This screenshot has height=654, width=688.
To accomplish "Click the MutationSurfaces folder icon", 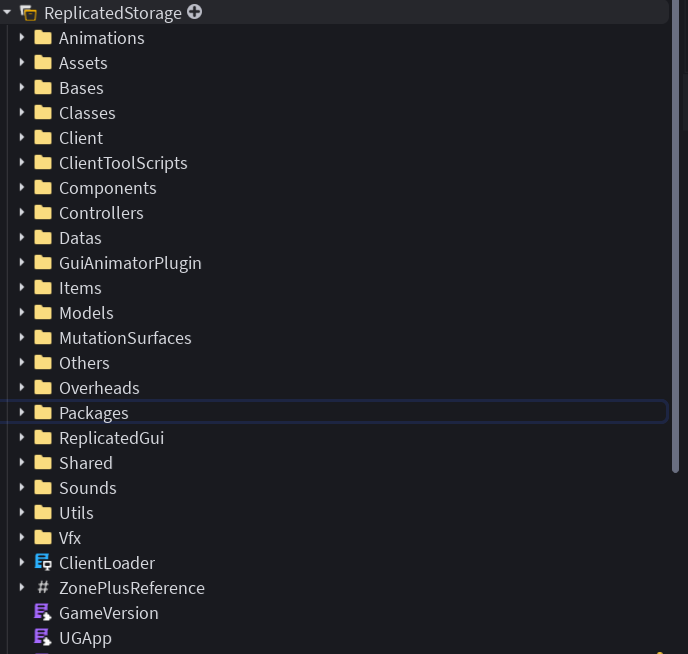I will point(43,337).
